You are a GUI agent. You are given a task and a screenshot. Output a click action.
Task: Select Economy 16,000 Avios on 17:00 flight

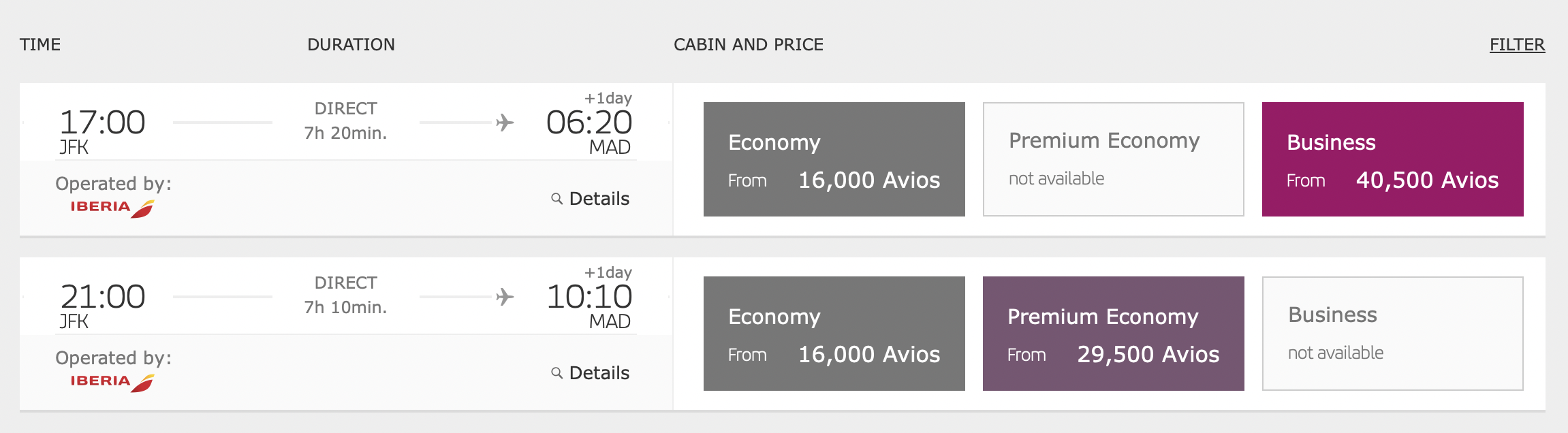point(834,159)
